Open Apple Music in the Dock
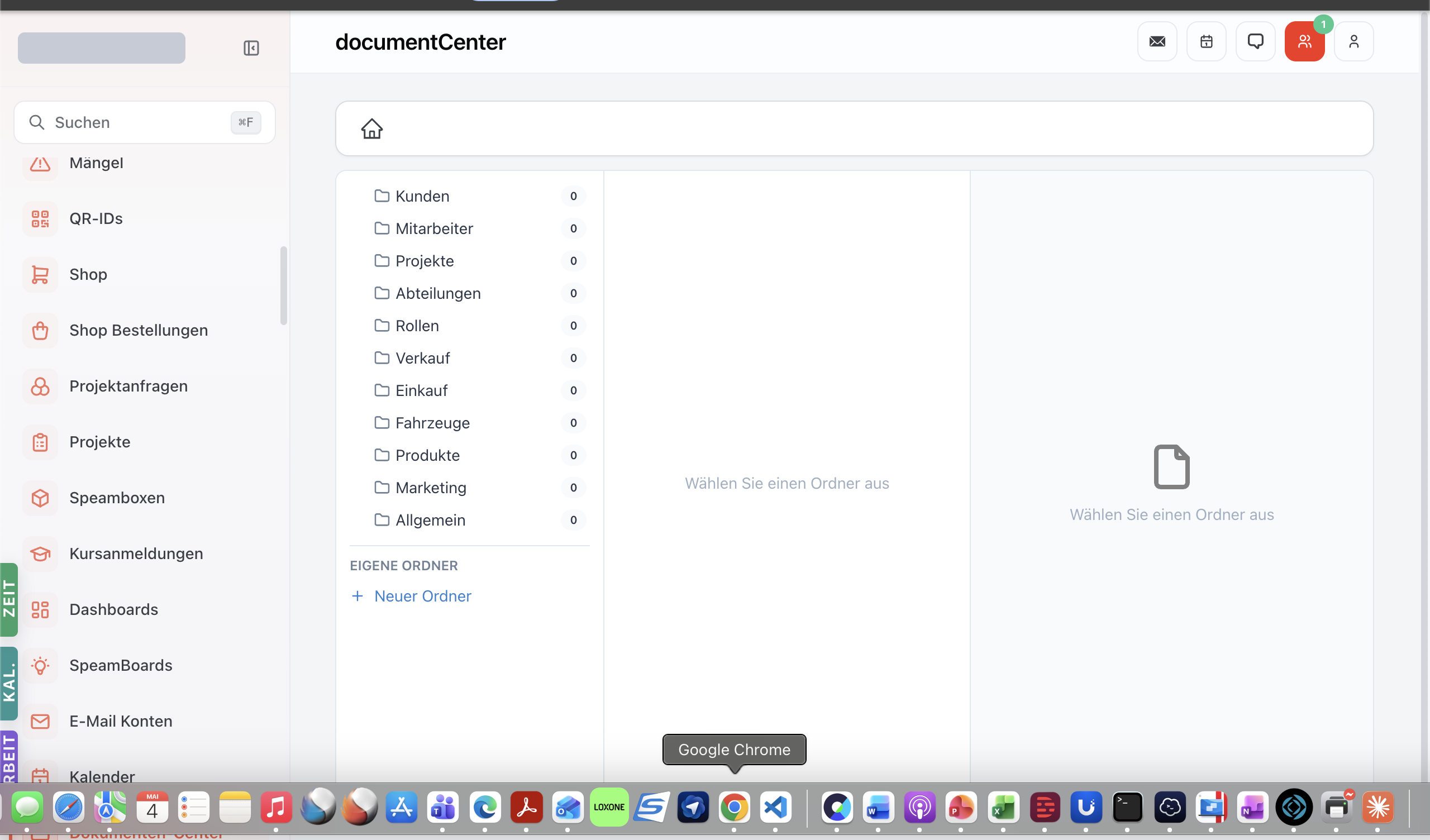 [x=277, y=807]
